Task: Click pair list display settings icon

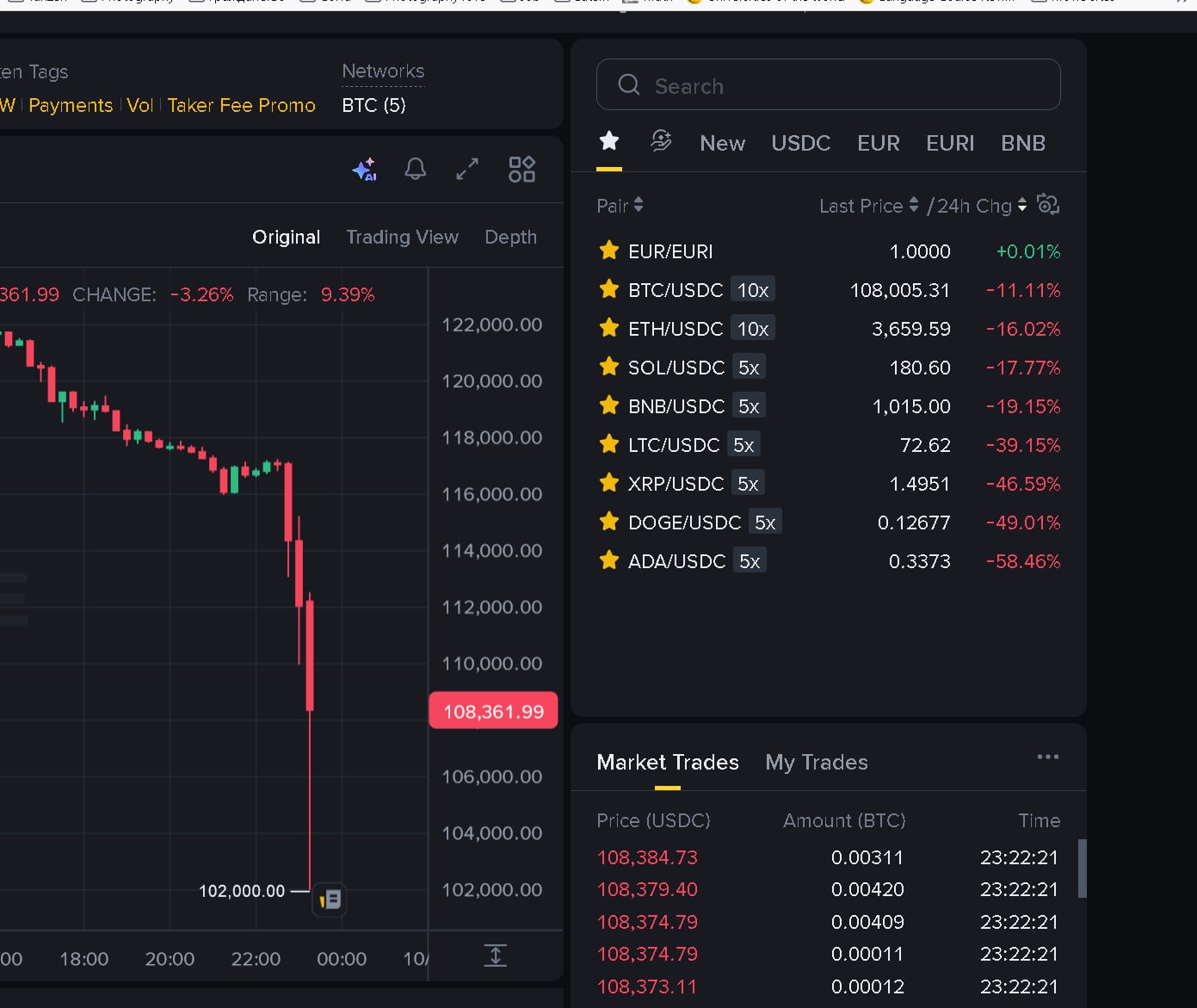Action: click(x=1047, y=205)
